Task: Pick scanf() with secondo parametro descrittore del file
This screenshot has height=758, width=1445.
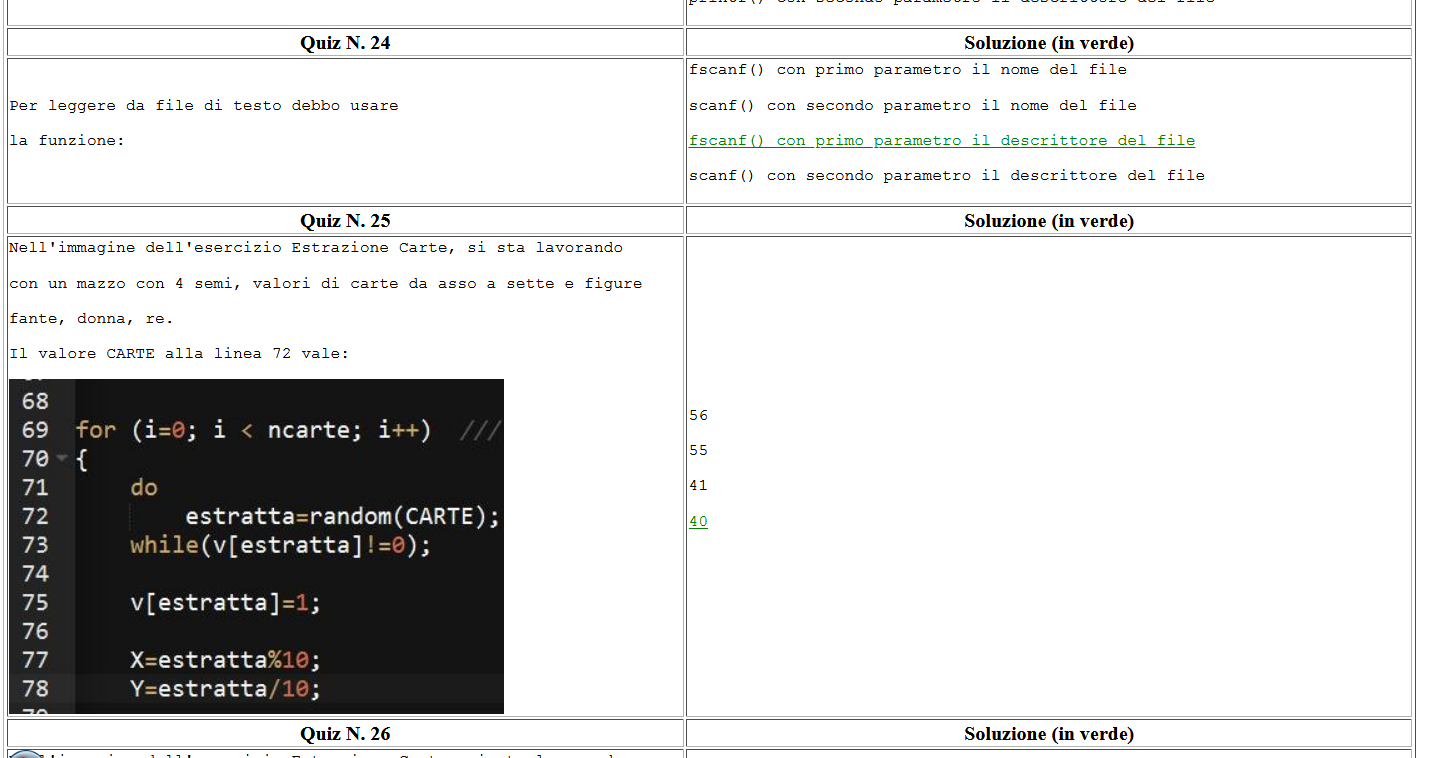Action: pyautogui.click(x=946, y=176)
